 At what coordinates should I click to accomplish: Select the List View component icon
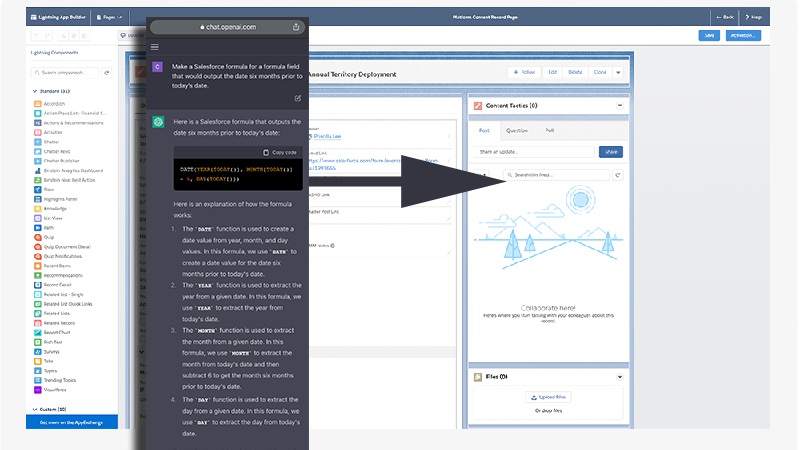pos(37,218)
